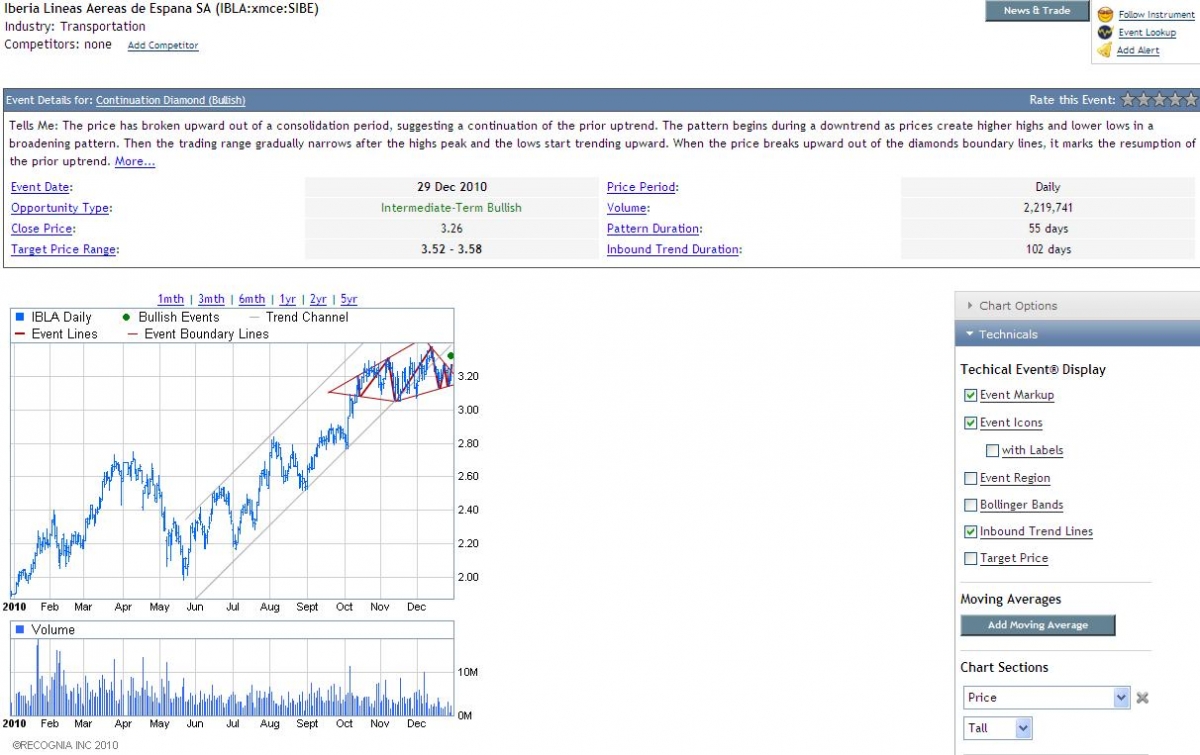
Task: Rate the event three stars
Action: click(1159, 100)
